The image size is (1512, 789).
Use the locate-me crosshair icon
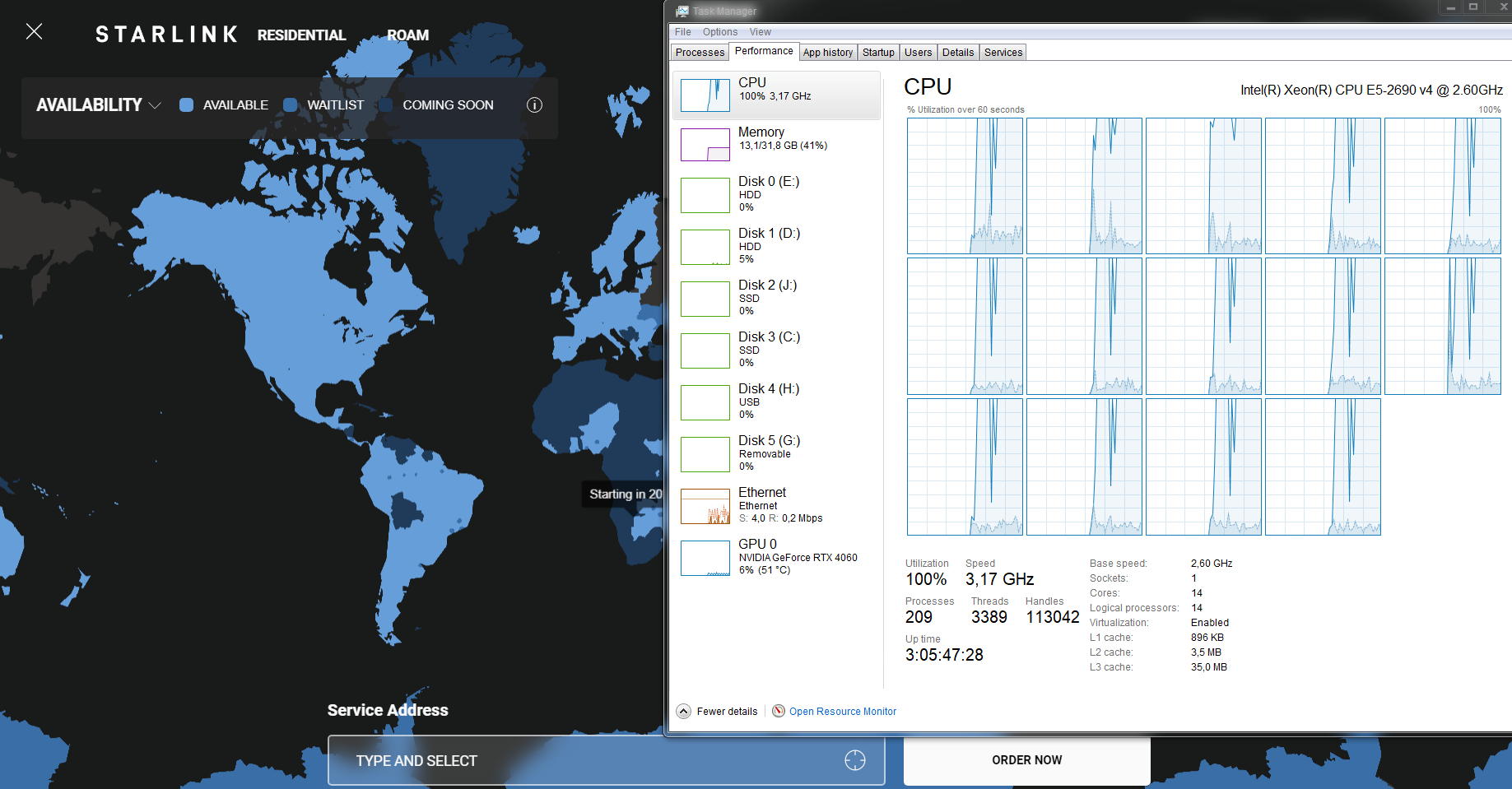(854, 760)
